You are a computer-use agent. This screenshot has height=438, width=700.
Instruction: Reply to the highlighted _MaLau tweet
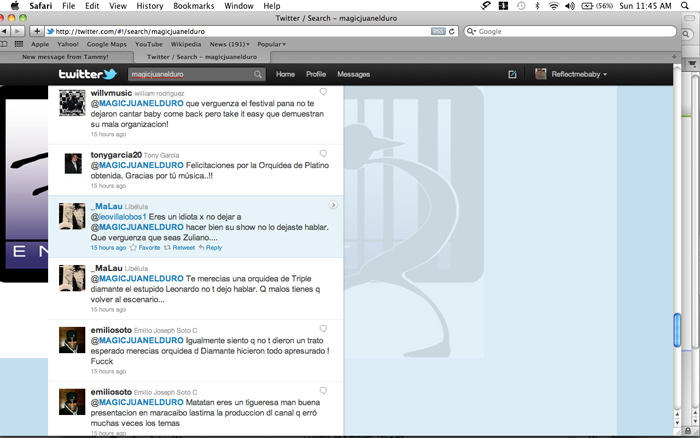point(210,247)
